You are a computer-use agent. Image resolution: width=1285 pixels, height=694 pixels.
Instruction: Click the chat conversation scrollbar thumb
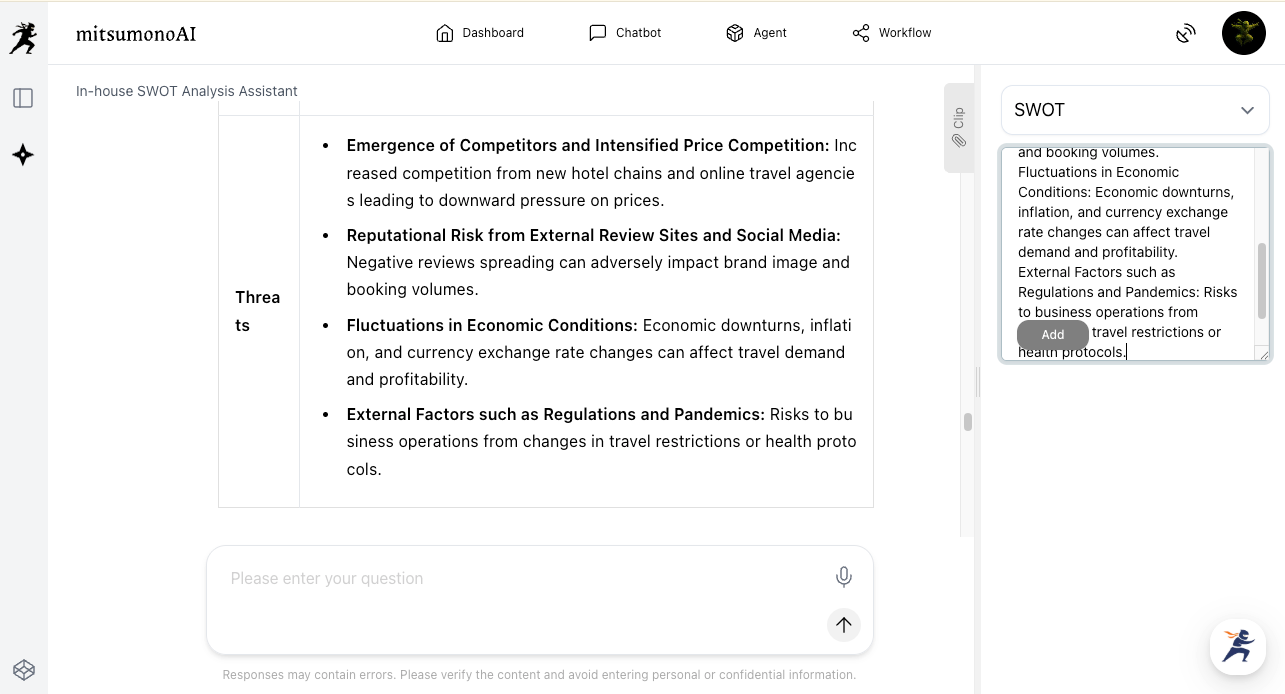(x=968, y=422)
